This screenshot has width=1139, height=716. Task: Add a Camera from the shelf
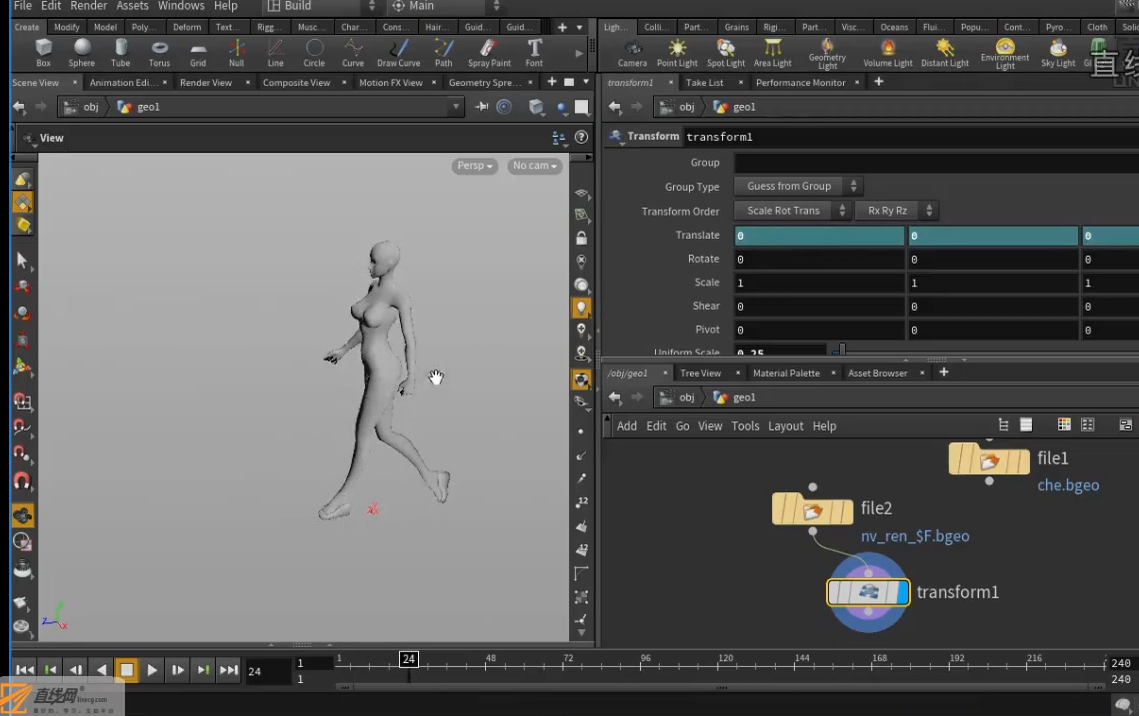[632, 53]
